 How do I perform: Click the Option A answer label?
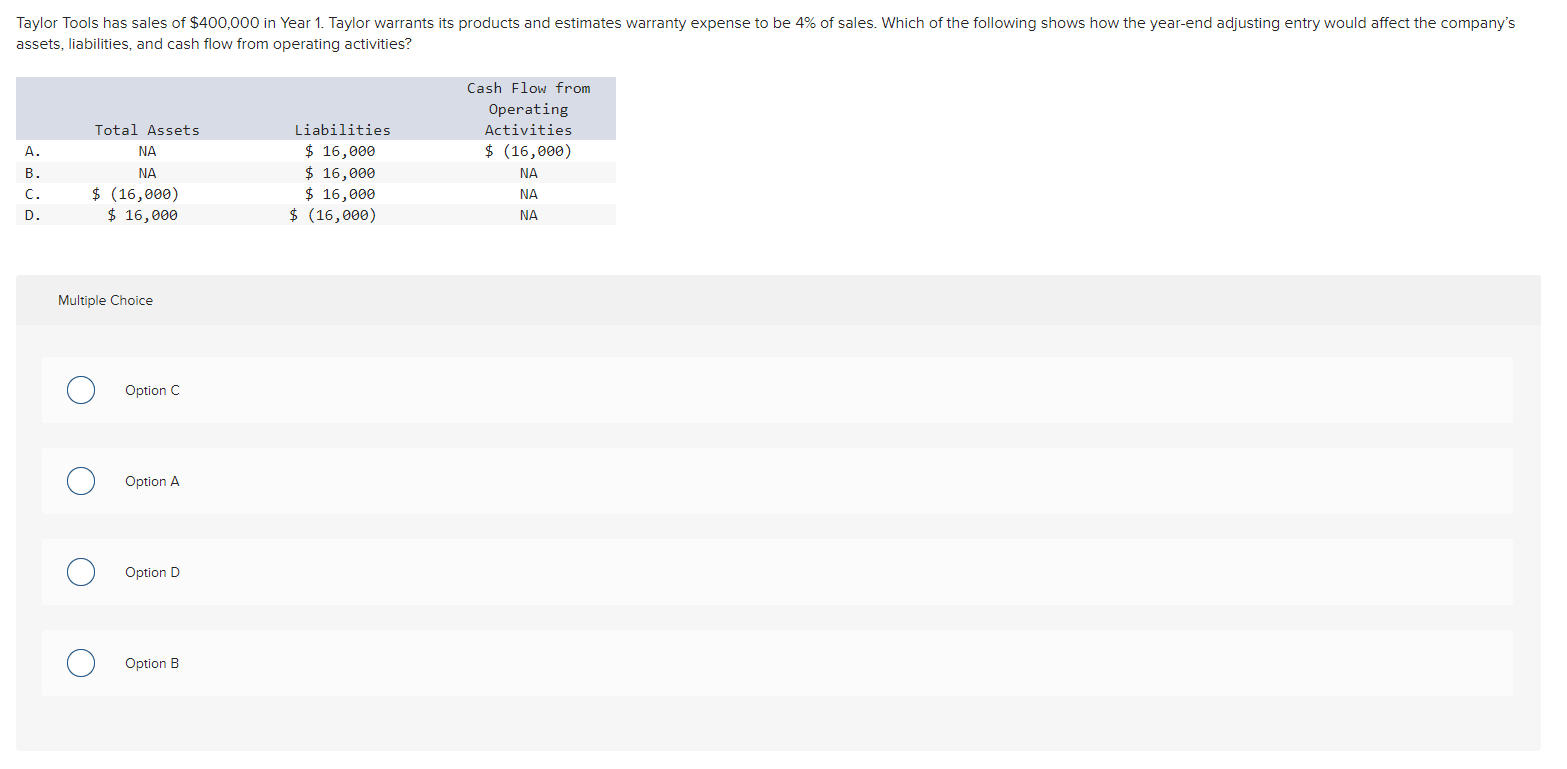[x=152, y=481]
